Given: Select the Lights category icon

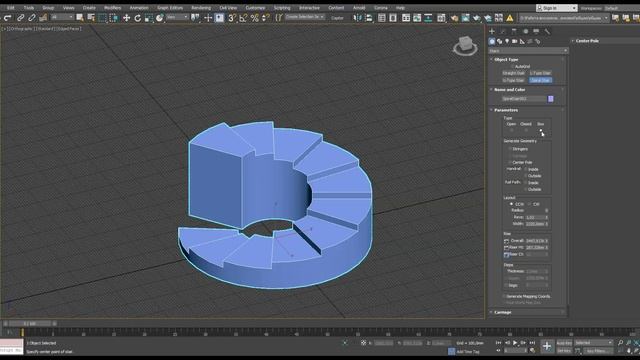Looking at the screenshot, I should (x=507, y=41).
